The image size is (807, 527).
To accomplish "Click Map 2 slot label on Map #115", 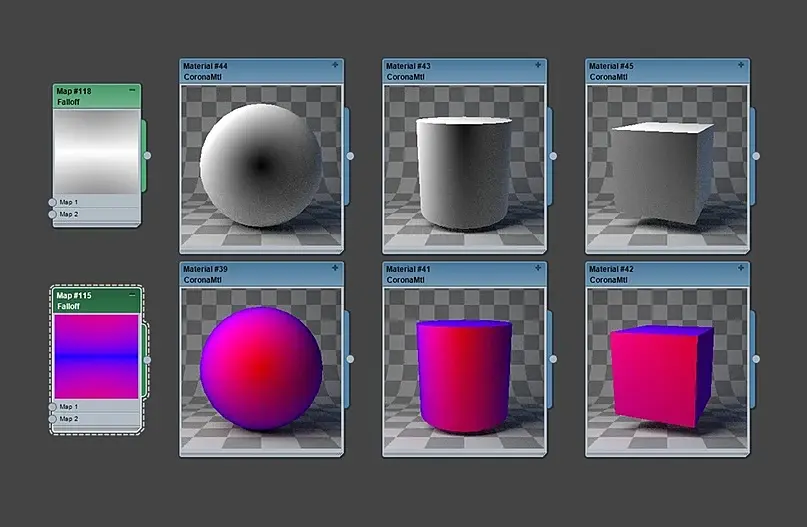I will [x=68, y=418].
